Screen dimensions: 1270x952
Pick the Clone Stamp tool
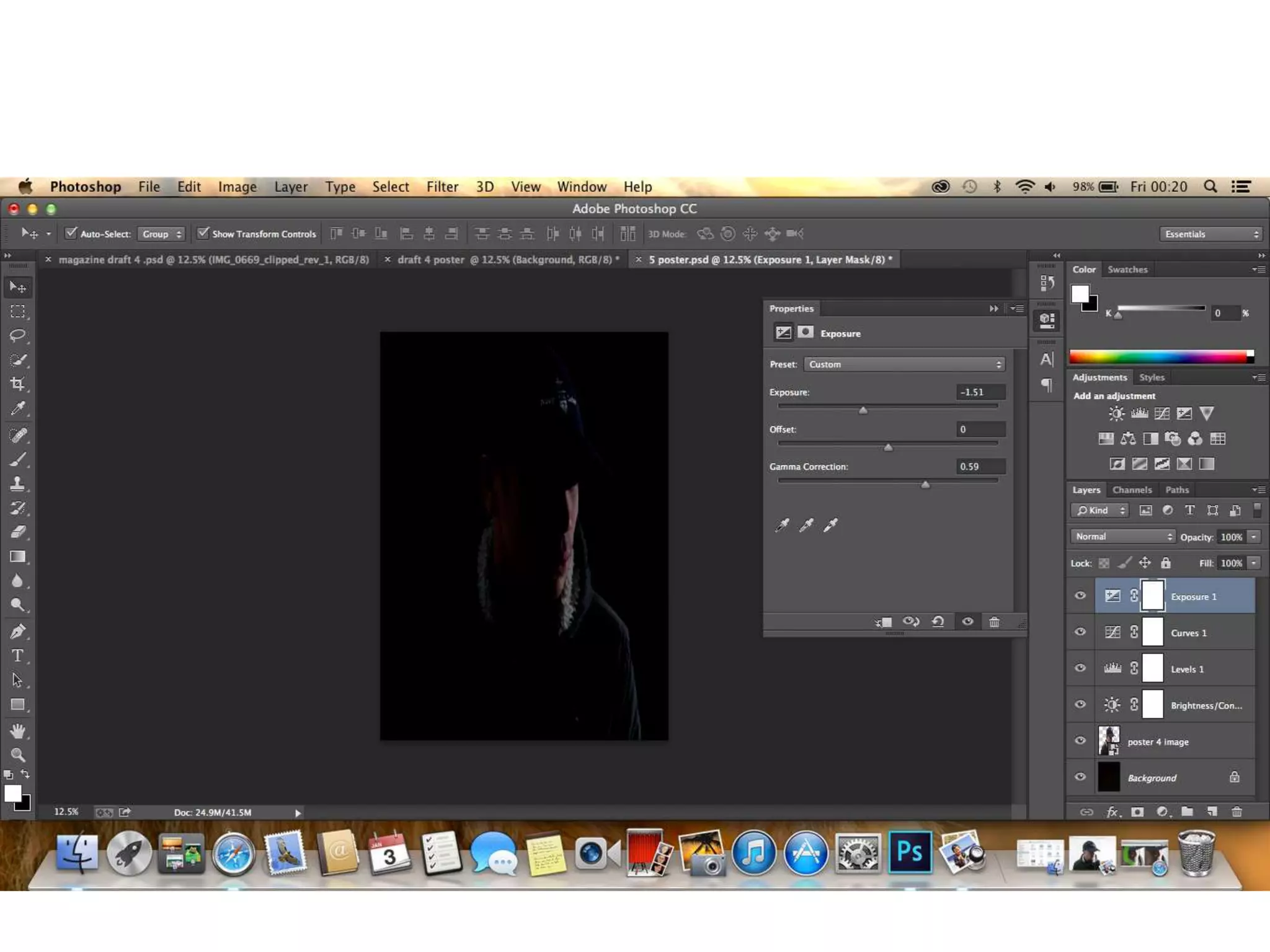pos(17,483)
